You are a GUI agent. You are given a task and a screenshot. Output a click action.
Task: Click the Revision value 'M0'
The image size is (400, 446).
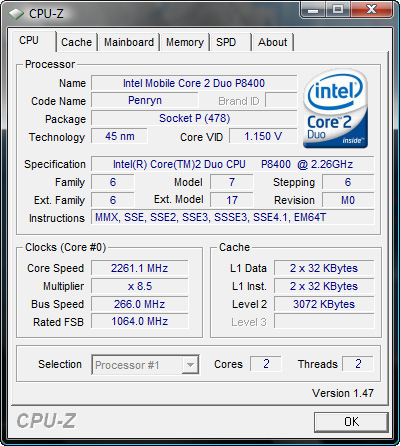coord(348,200)
